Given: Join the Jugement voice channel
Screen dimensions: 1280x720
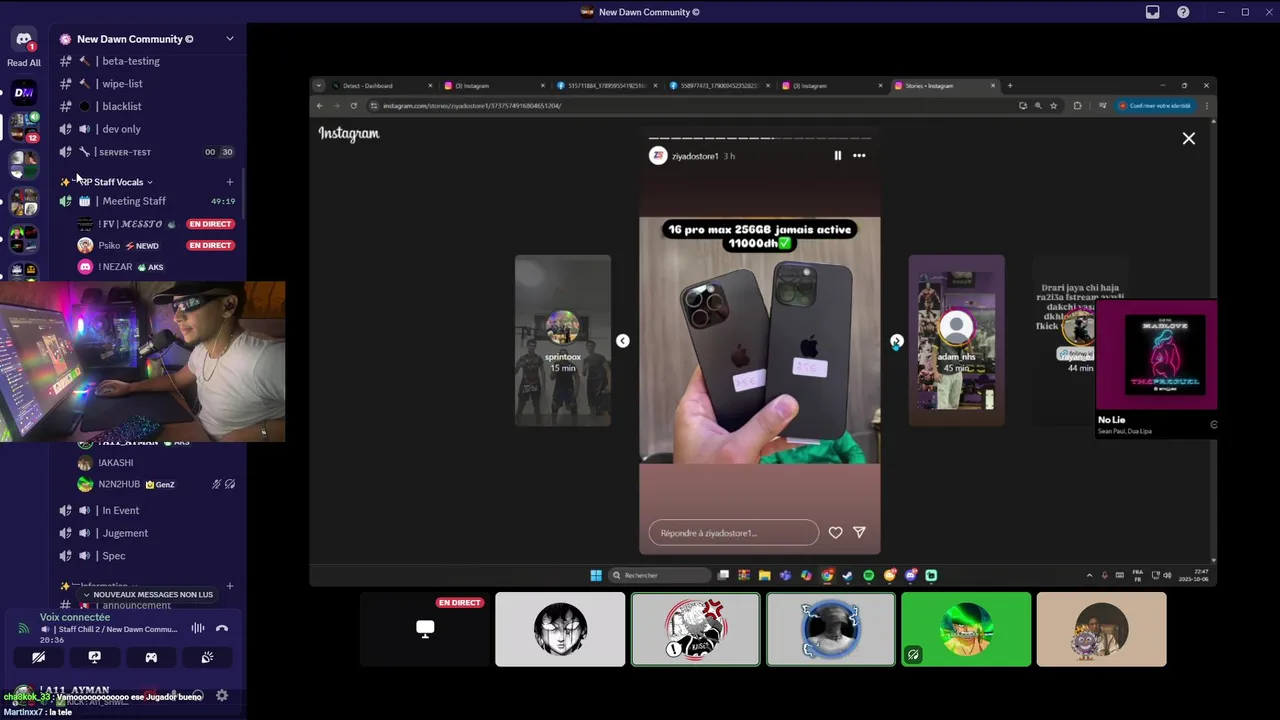Looking at the screenshot, I should 148,533.
